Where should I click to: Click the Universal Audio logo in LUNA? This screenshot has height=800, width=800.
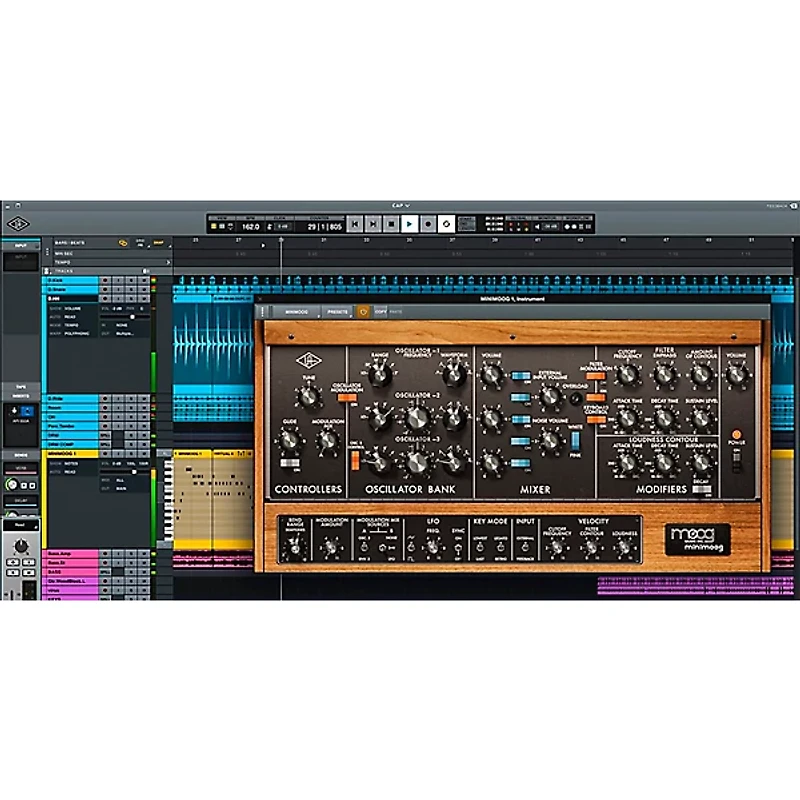[18, 224]
